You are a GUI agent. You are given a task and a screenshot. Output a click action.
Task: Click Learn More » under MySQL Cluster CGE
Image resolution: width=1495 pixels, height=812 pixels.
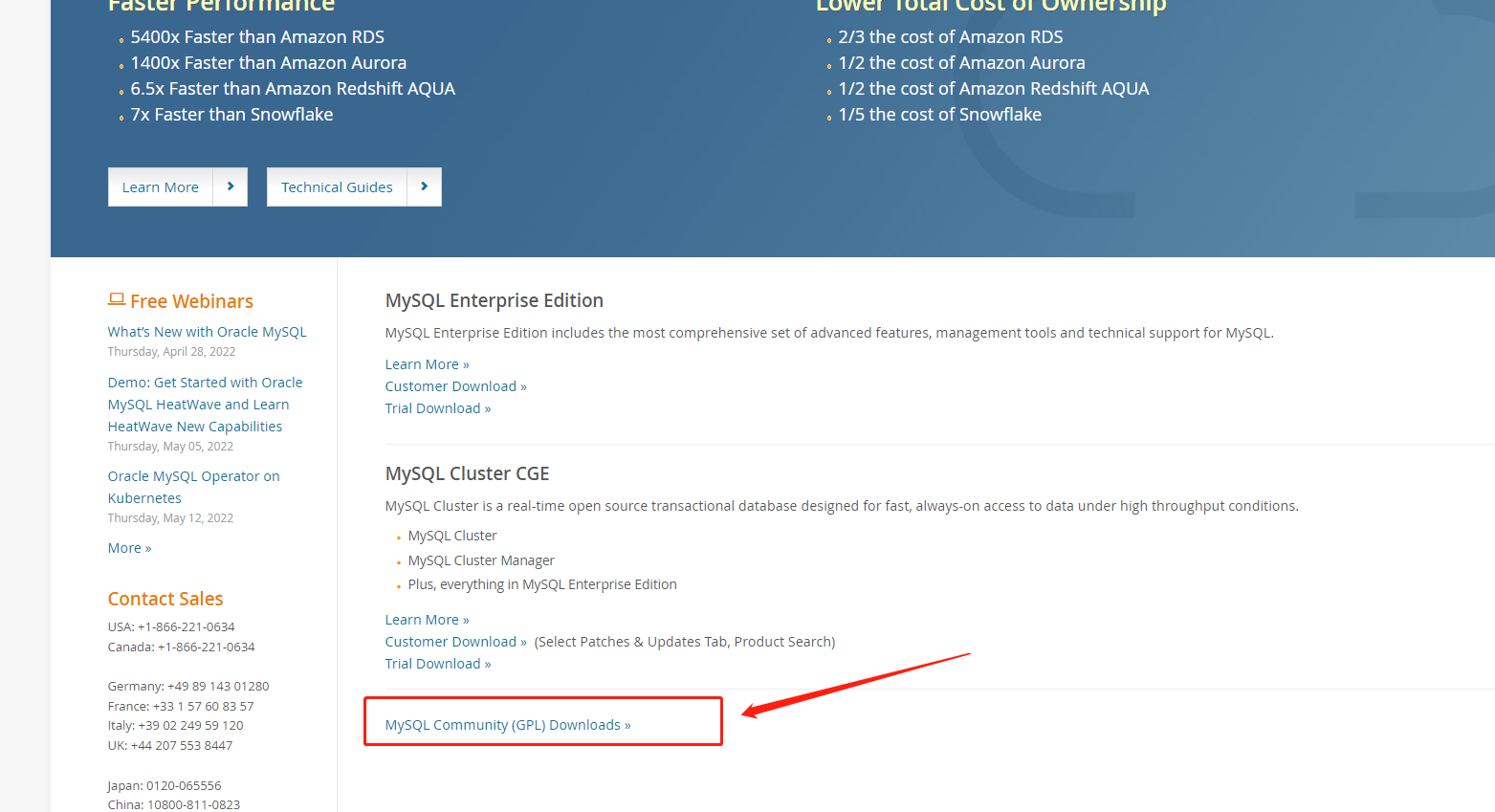pyautogui.click(x=428, y=620)
